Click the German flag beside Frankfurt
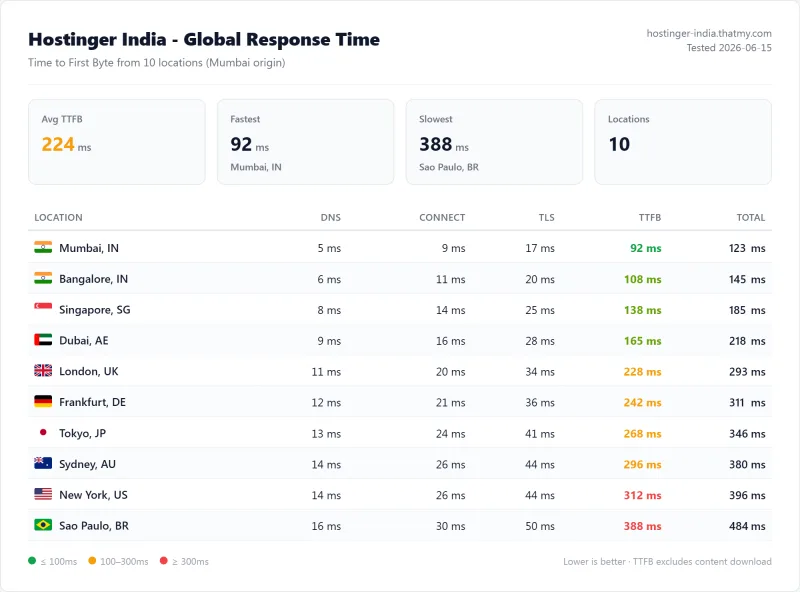This screenshot has height=592, width=800. pyautogui.click(x=43, y=402)
